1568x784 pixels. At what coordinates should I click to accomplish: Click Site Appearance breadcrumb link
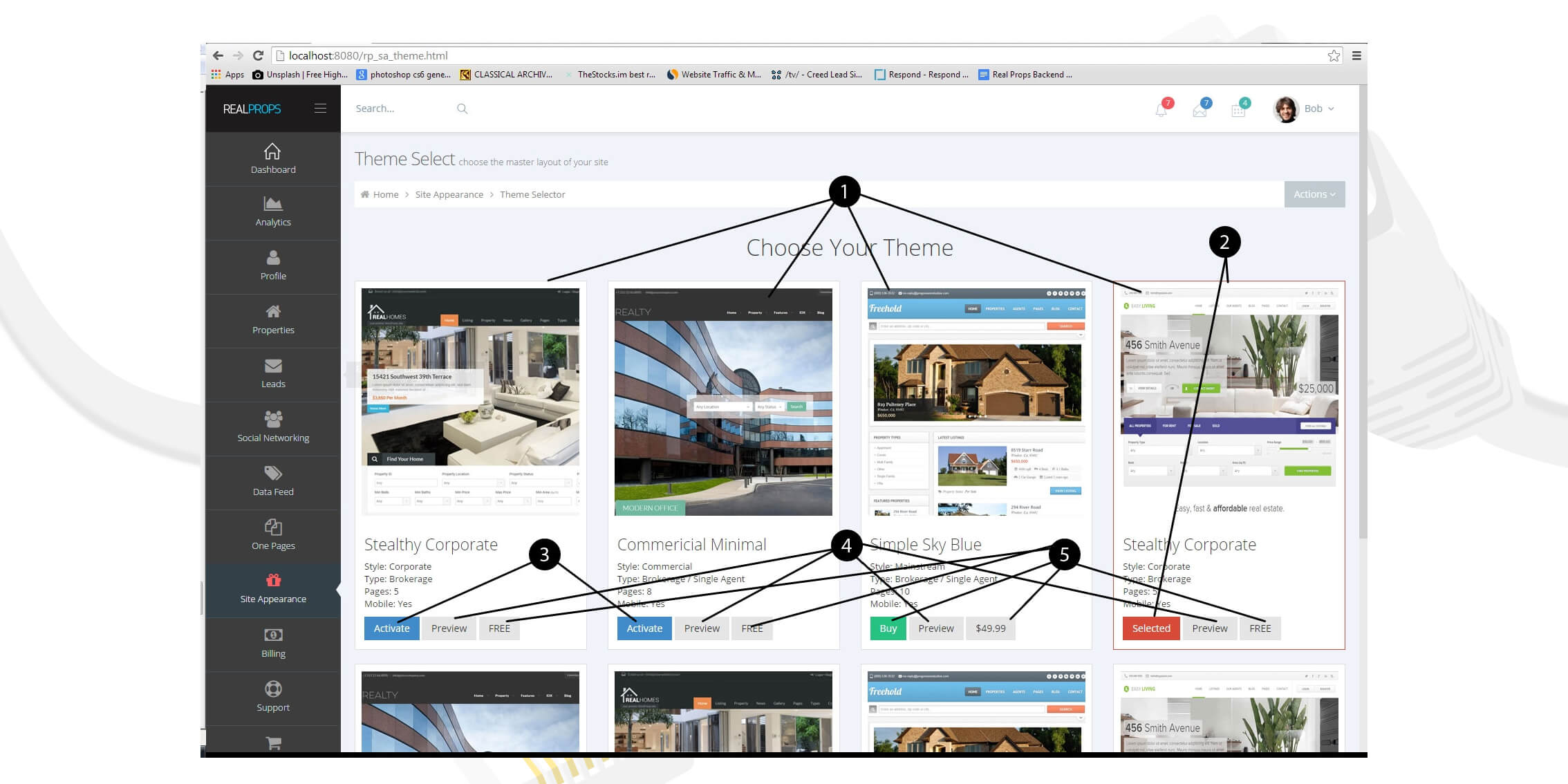449,194
